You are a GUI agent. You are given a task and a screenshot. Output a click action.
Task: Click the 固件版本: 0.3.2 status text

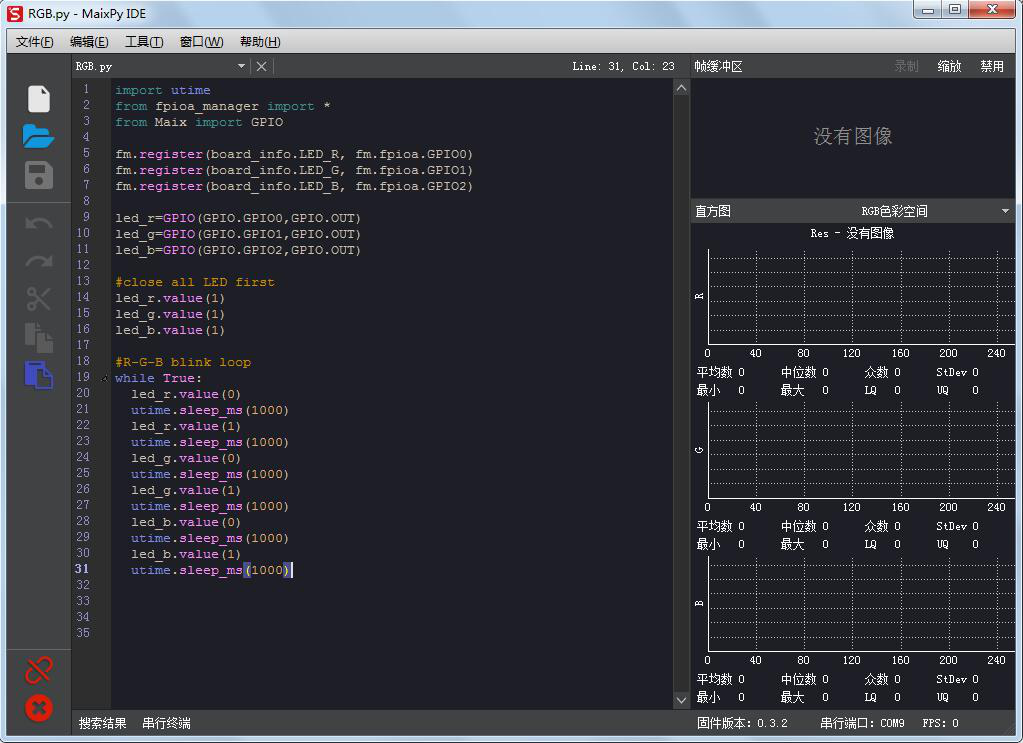(742, 723)
